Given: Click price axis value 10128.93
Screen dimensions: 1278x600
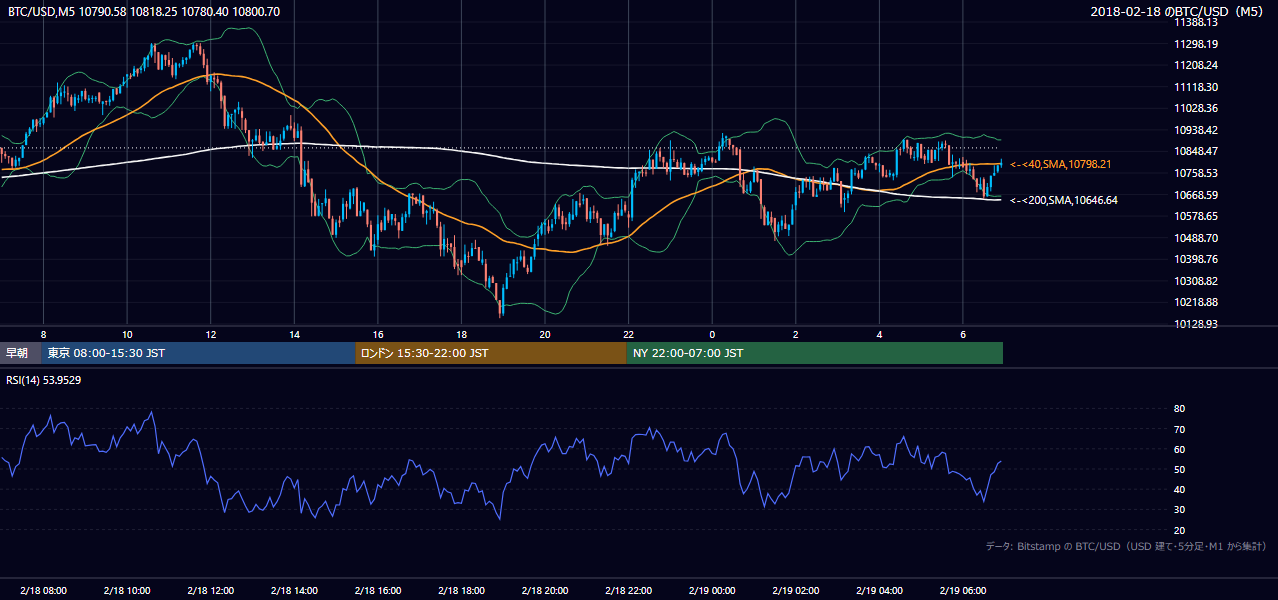Looking at the screenshot, I should coord(1196,324).
